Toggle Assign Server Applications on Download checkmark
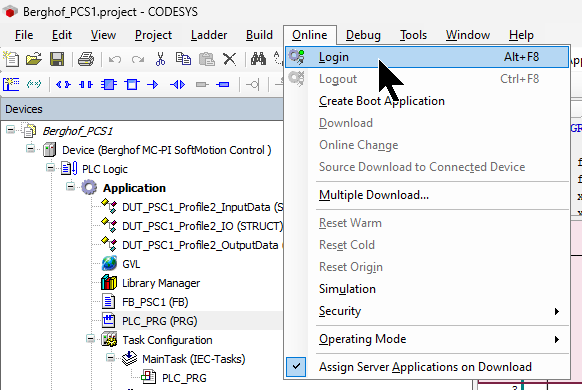Image resolution: width=582 pixels, height=390 pixels. pos(296,367)
